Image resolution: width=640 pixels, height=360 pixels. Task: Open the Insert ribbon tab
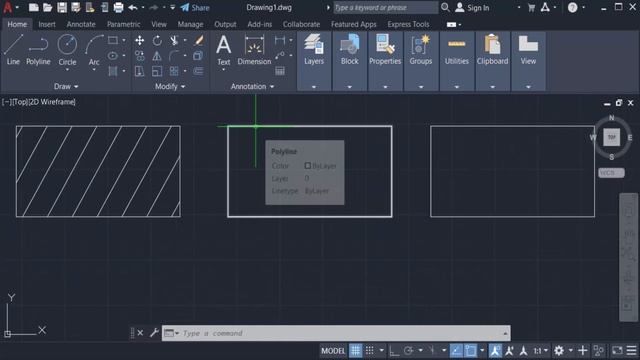(47, 24)
